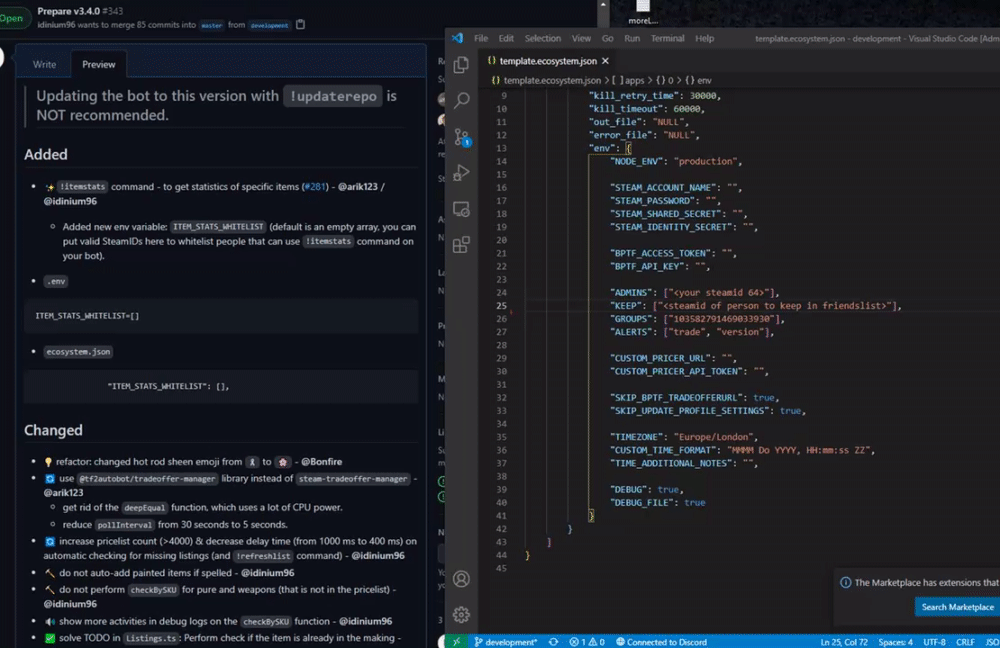The image size is (1000, 648).
Task: Click development* branch in status bar
Action: pos(506,642)
